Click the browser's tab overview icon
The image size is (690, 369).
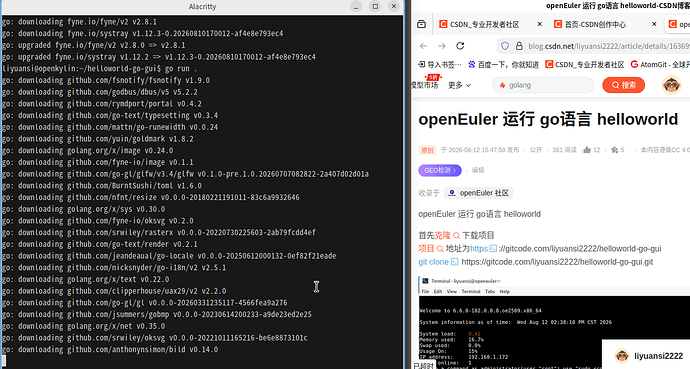[422, 24]
